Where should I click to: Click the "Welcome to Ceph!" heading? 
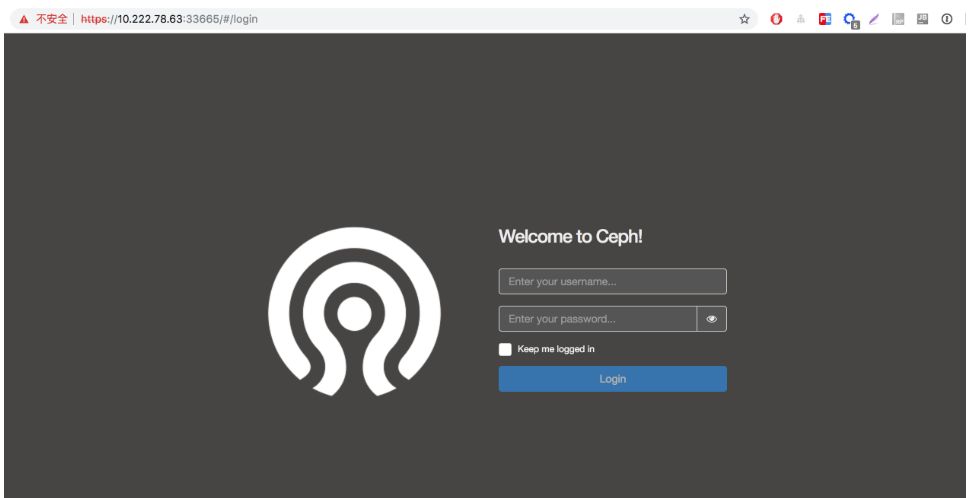pos(570,237)
